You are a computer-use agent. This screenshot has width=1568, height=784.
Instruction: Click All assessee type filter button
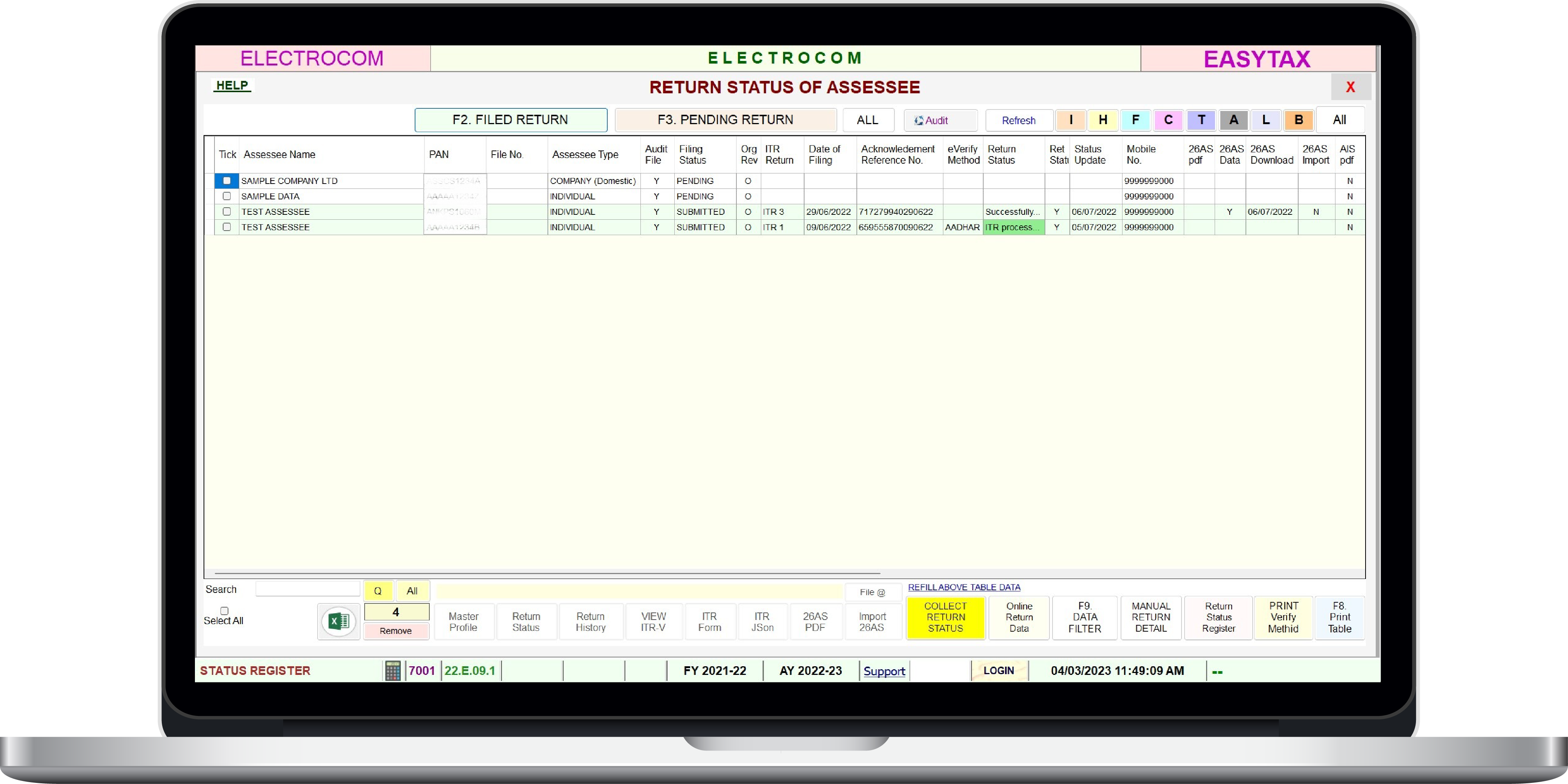coord(1340,120)
